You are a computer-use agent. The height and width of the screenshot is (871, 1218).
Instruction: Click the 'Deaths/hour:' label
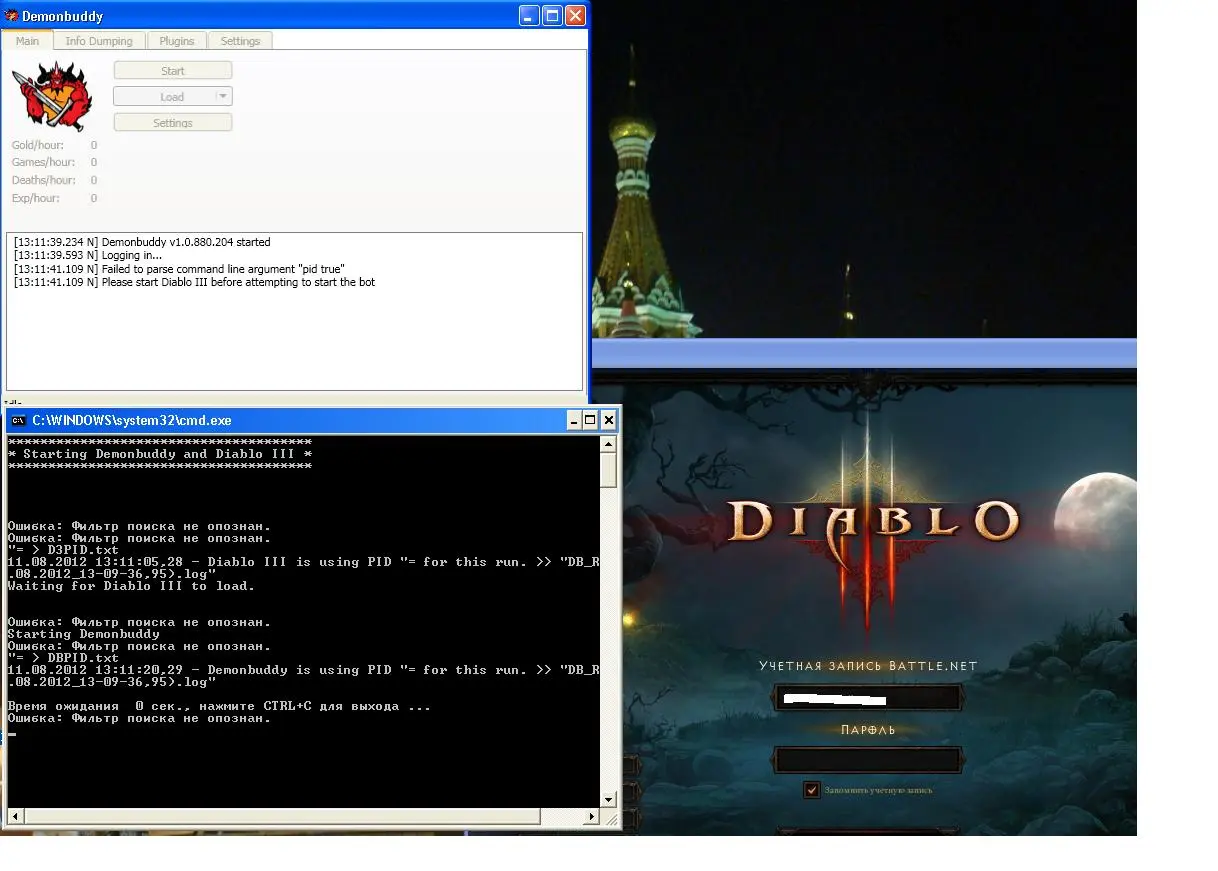pos(43,180)
